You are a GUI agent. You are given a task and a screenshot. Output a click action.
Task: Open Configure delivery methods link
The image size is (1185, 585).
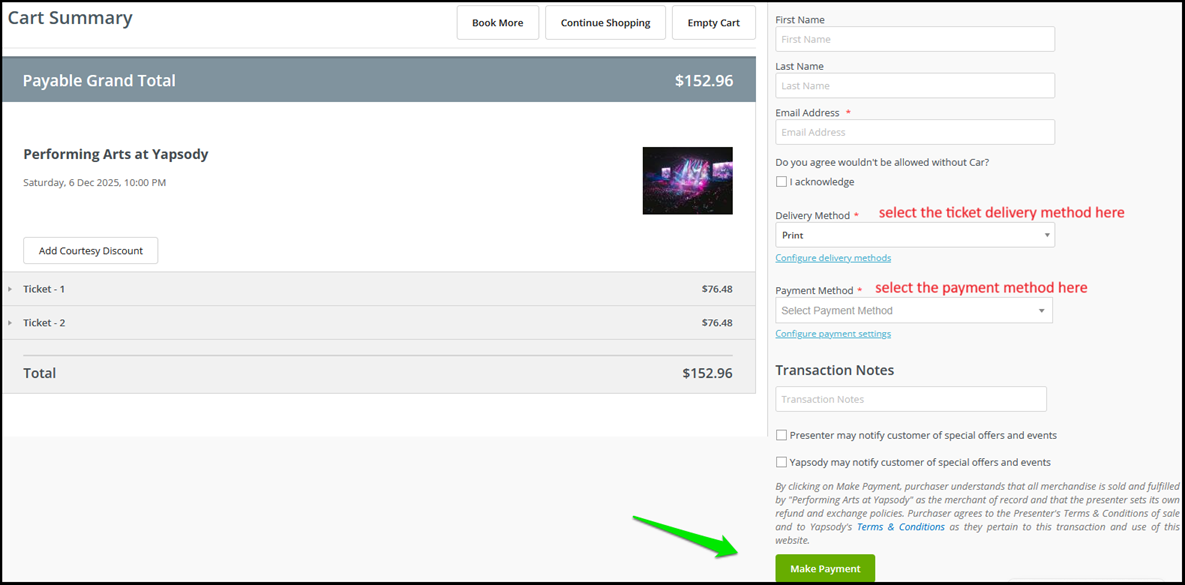(x=833, y=258)
